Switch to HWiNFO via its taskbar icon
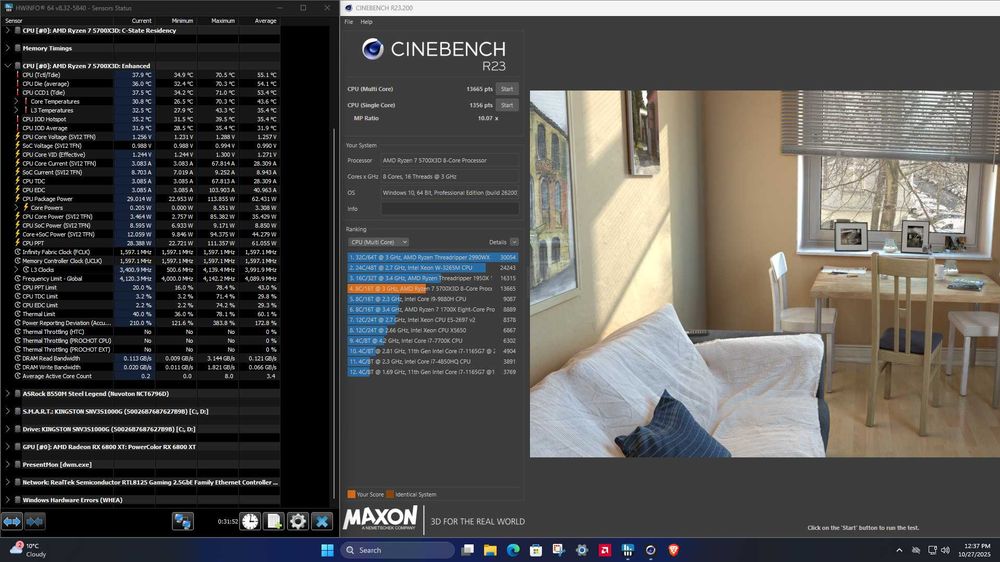 tap(628, 550)
